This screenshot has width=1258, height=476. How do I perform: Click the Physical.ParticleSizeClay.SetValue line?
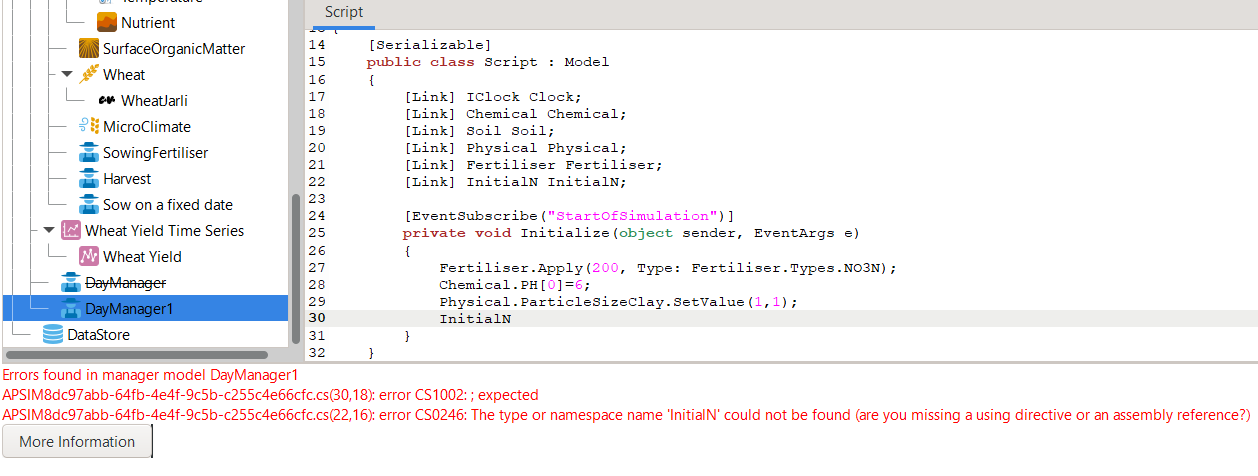(618, 301)
